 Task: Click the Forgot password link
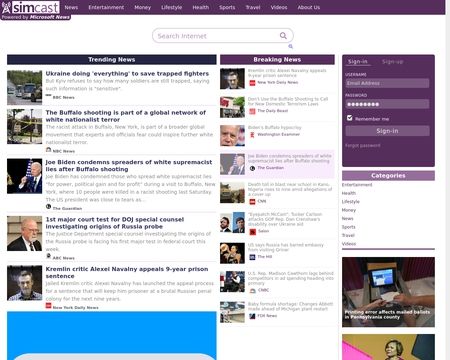(363, 145)
